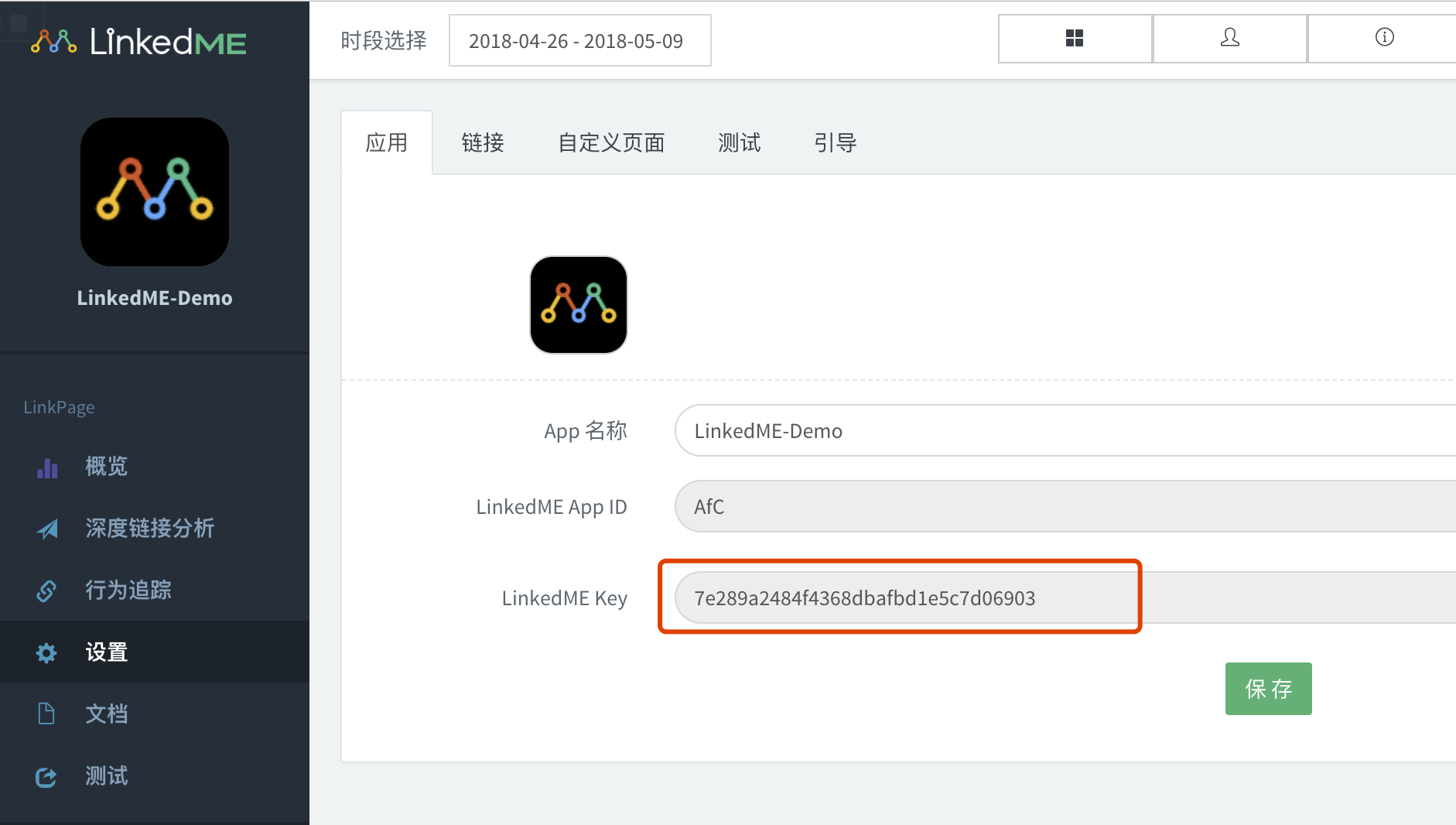Image resolution: width=1456 pixels, height=825 pixels.
Task: Click the LinkedME Key field
Action: pos(1065,597)
